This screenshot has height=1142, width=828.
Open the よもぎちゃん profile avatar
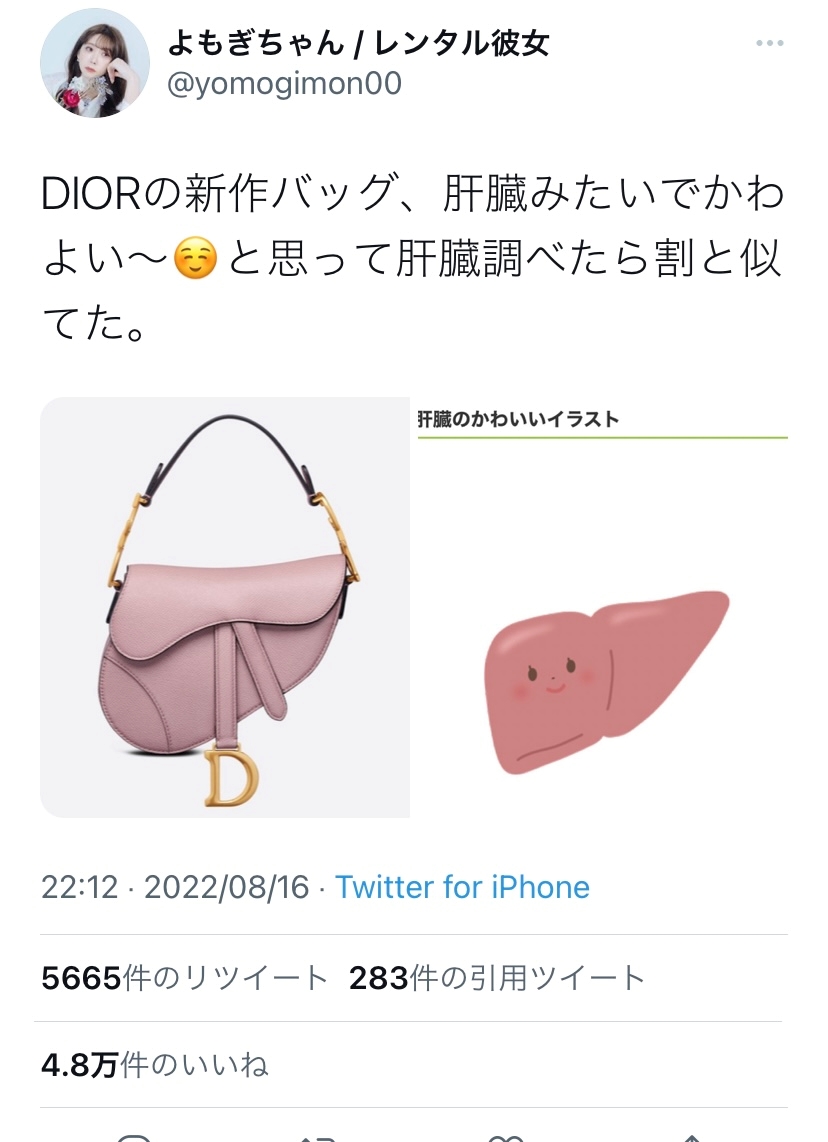click(x=95, y=63)
